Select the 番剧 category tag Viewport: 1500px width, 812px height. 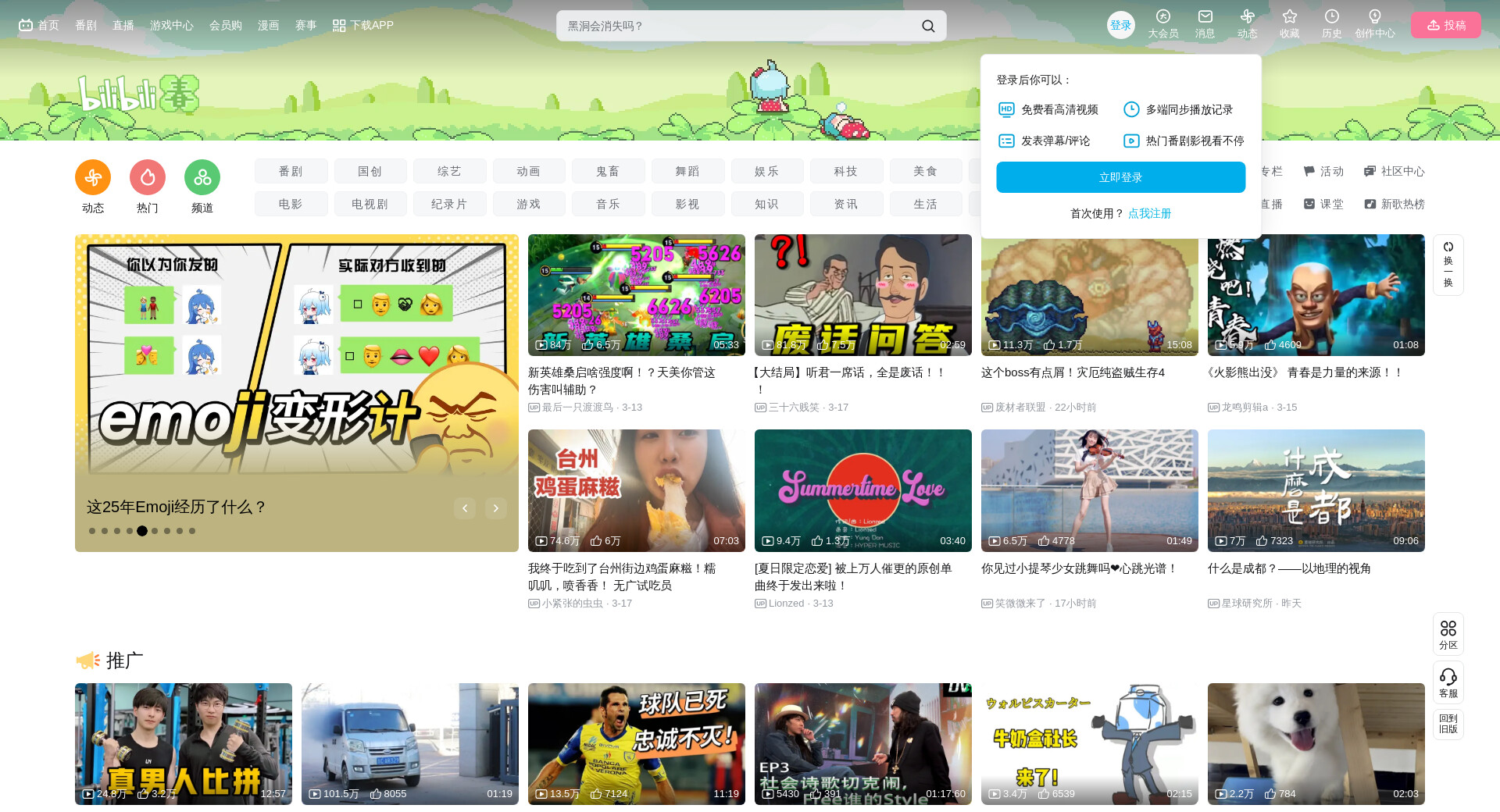coord(291,171)
